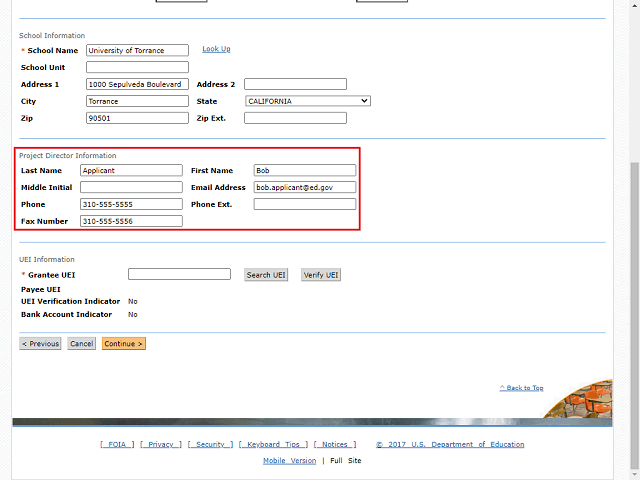Click the Address 2 field

(x=296, y=84)
